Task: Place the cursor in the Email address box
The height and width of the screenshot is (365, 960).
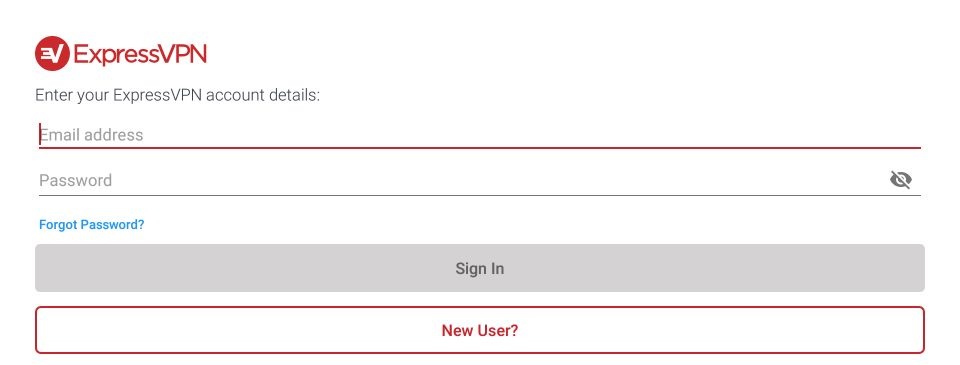Action: [479, 135]
